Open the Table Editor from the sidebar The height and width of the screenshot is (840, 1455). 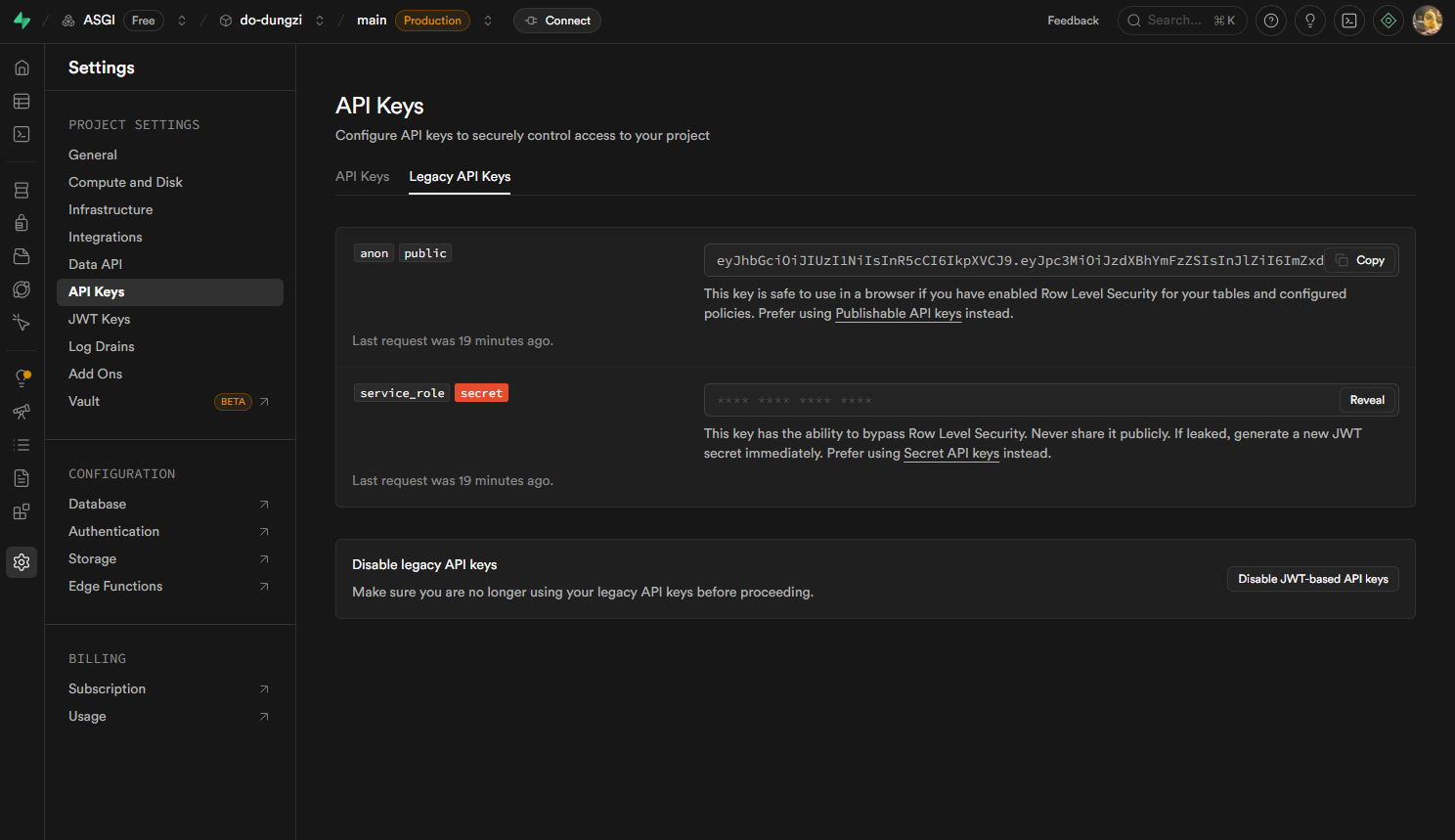(22, 102)
